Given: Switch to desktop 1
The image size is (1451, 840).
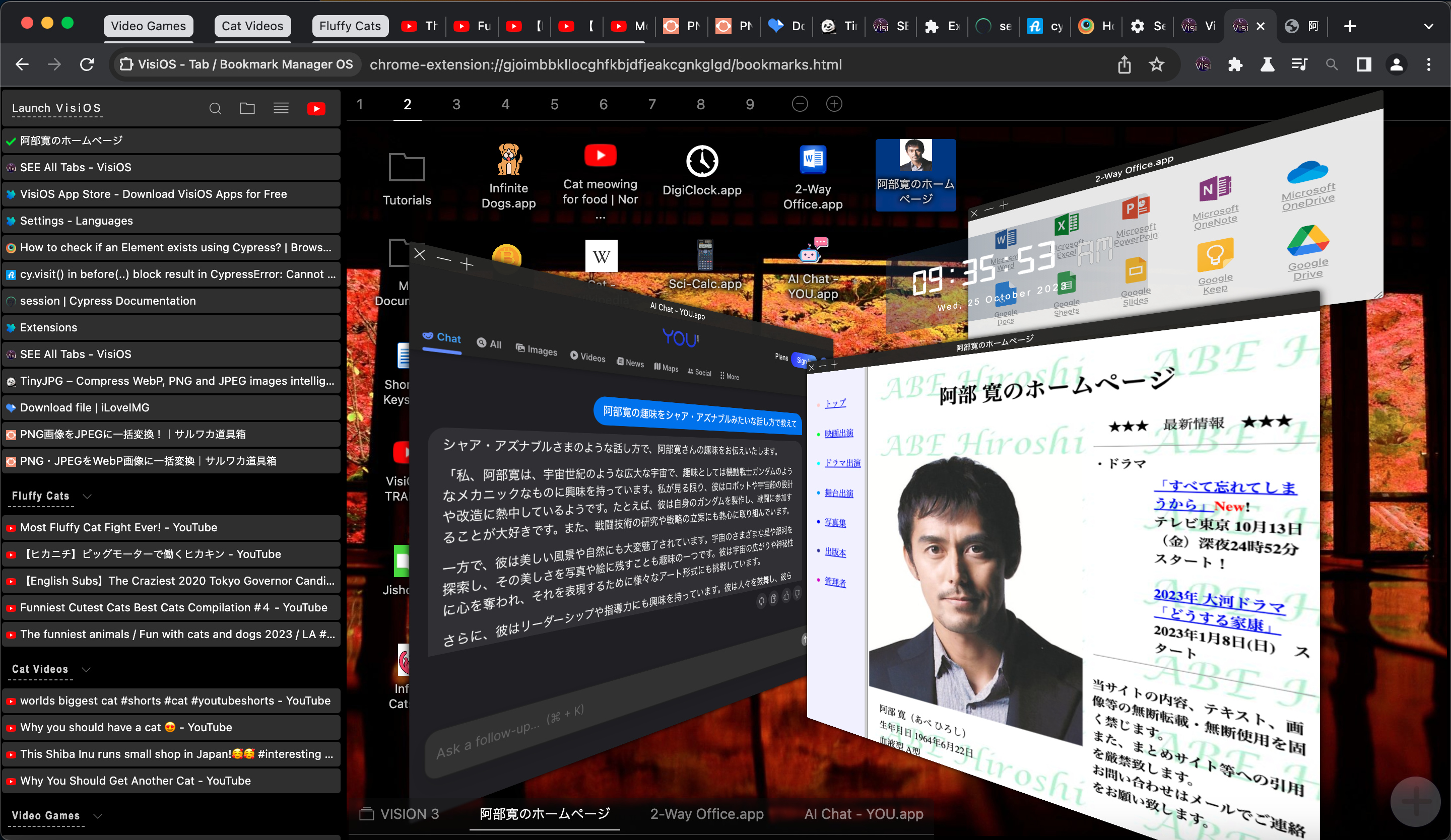Looking at the screenshot, I should 359,104.
